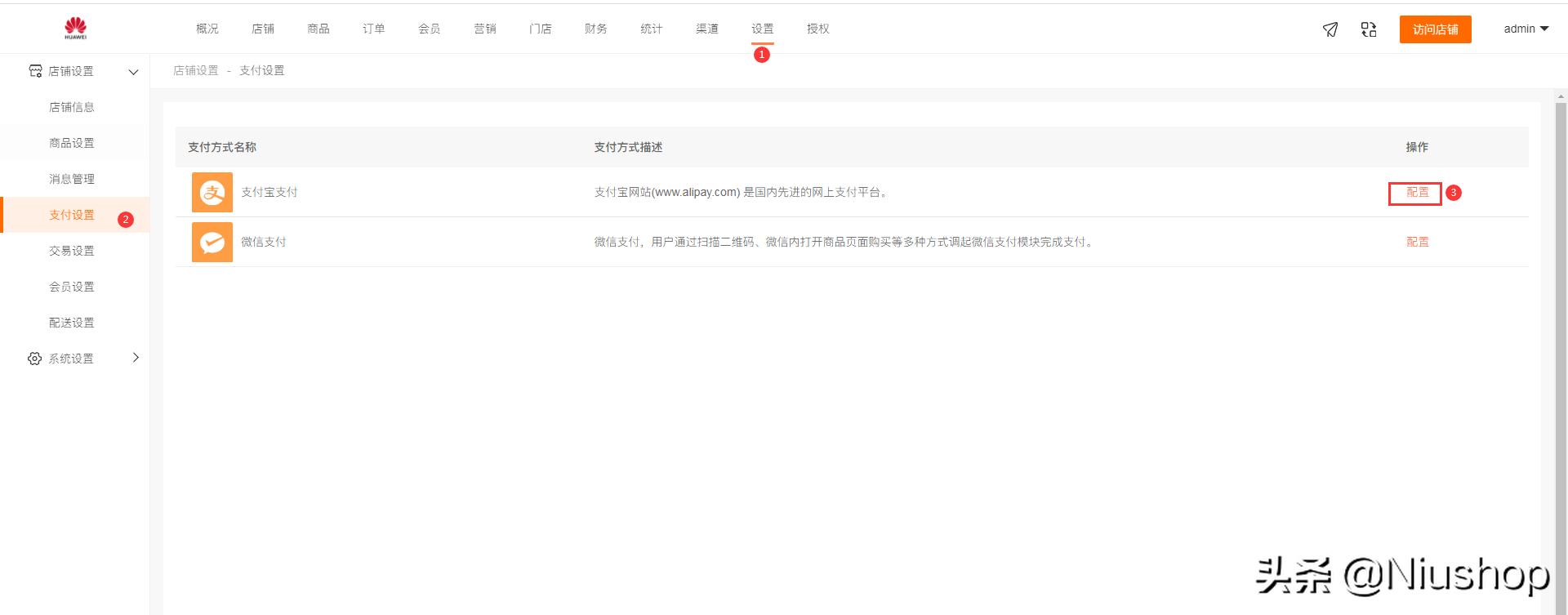Go to 商品设置 in sidebar
The height and width of the screenshot is (615, 1568).
72,143
